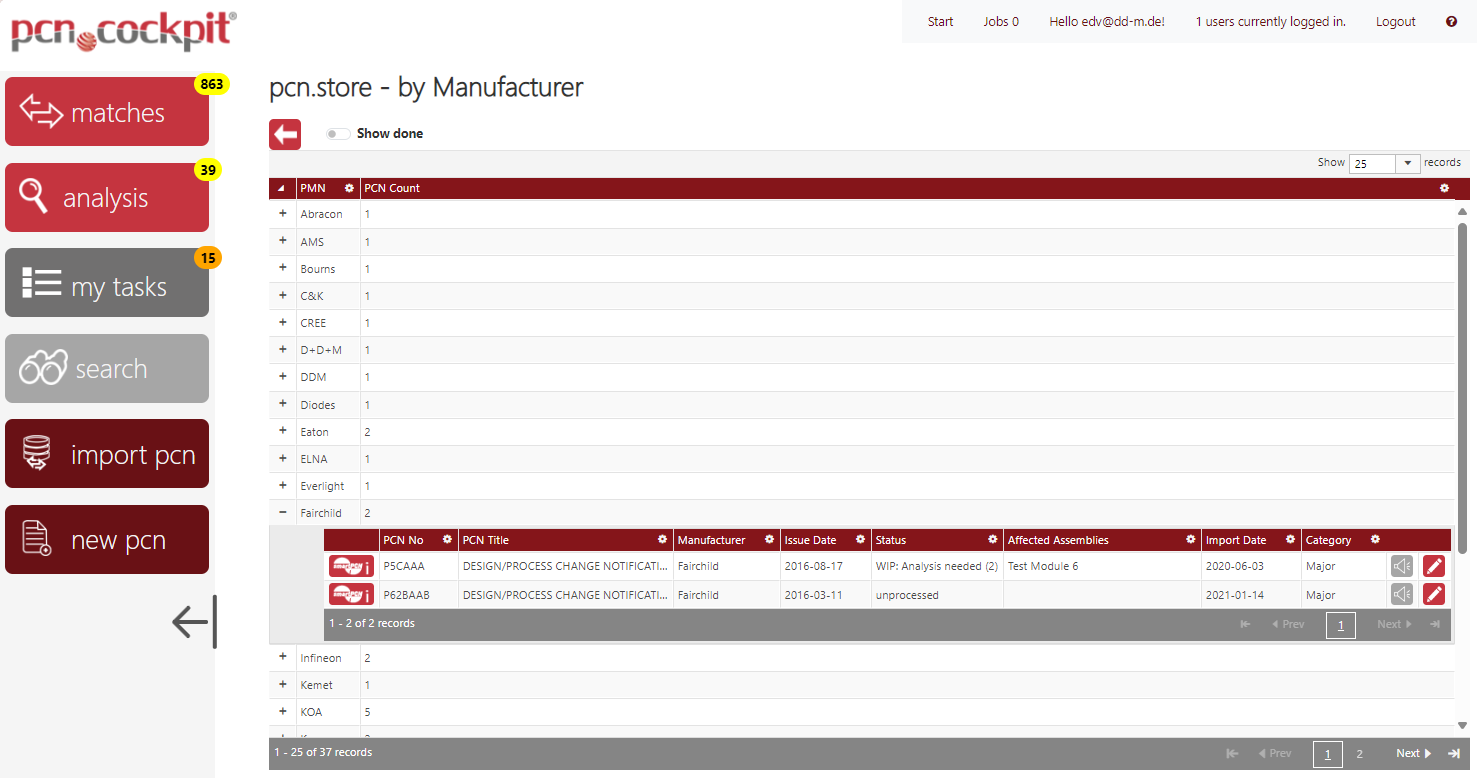Viewport: 1477px width, 778px height.
Task: Go to page 2 of manufacturer records
Action: tap(1359, 753)
